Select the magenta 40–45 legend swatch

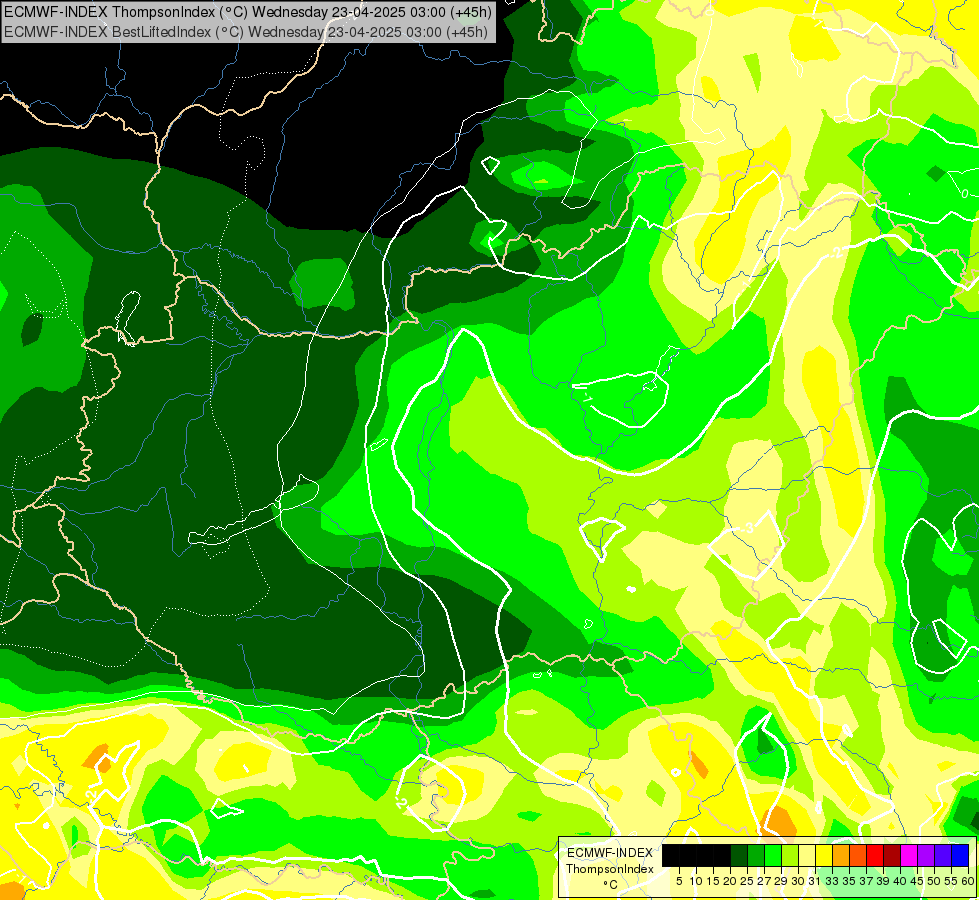tap(910, 855)
